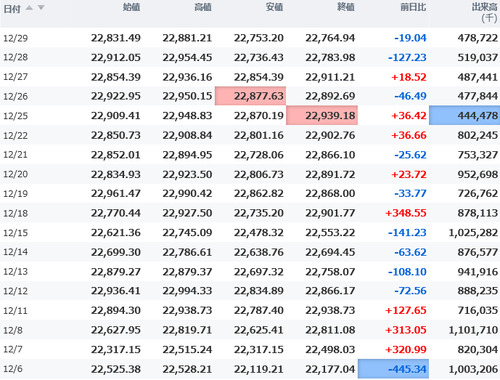
Task: Select the 安値 column header
Action: (274, 7)
